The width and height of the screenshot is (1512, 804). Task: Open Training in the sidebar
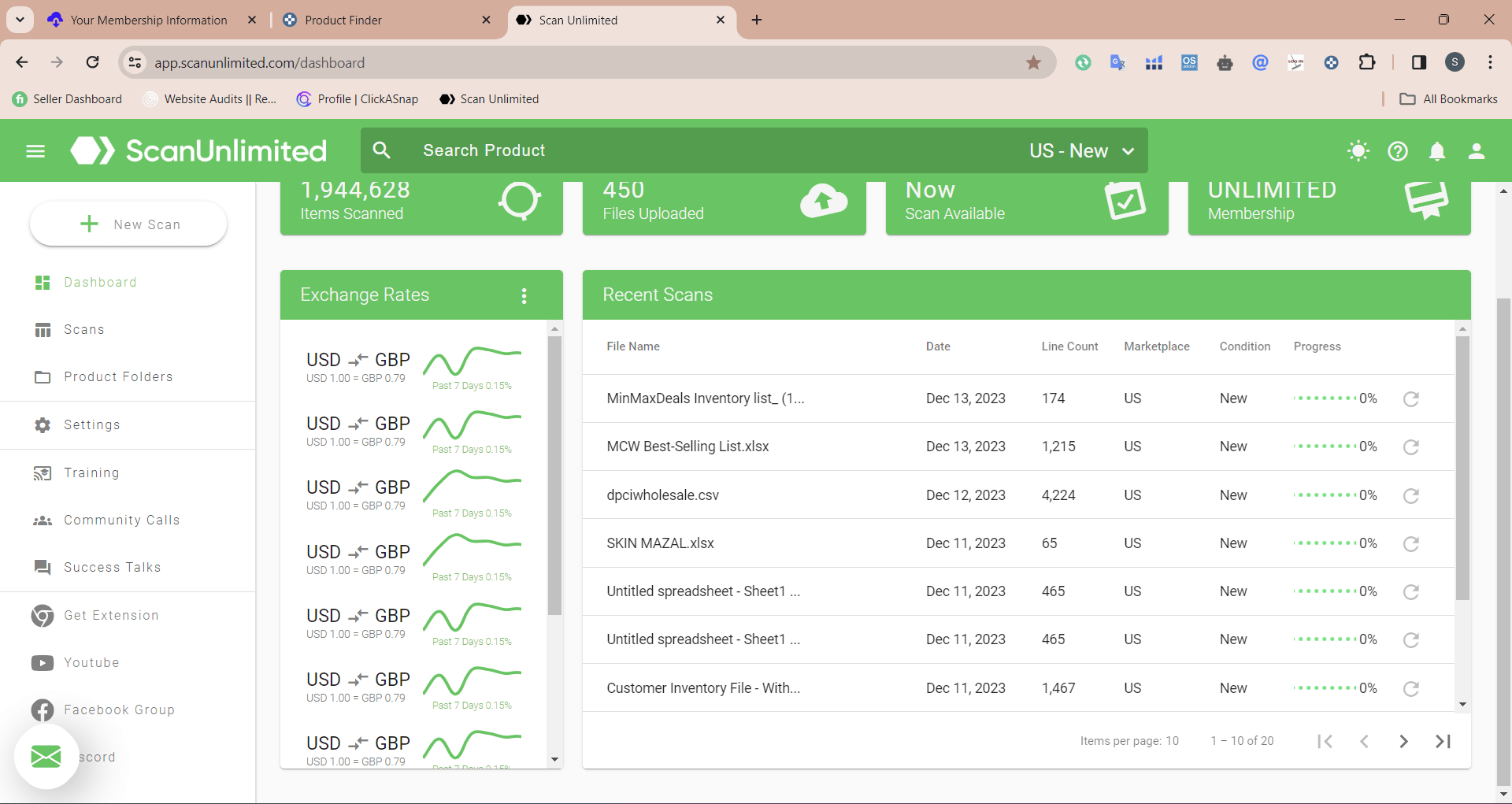pos(91,472)
